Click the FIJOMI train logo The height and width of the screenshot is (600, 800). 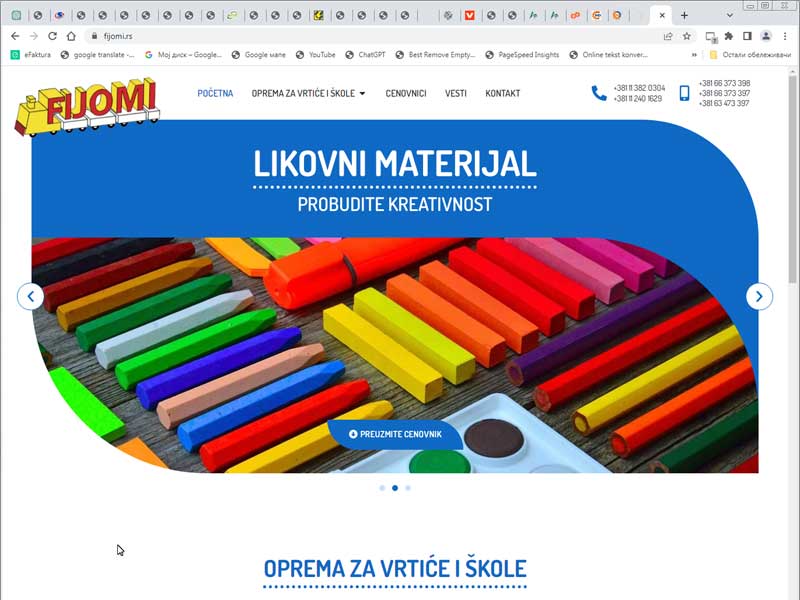click(x=87, y=107)
